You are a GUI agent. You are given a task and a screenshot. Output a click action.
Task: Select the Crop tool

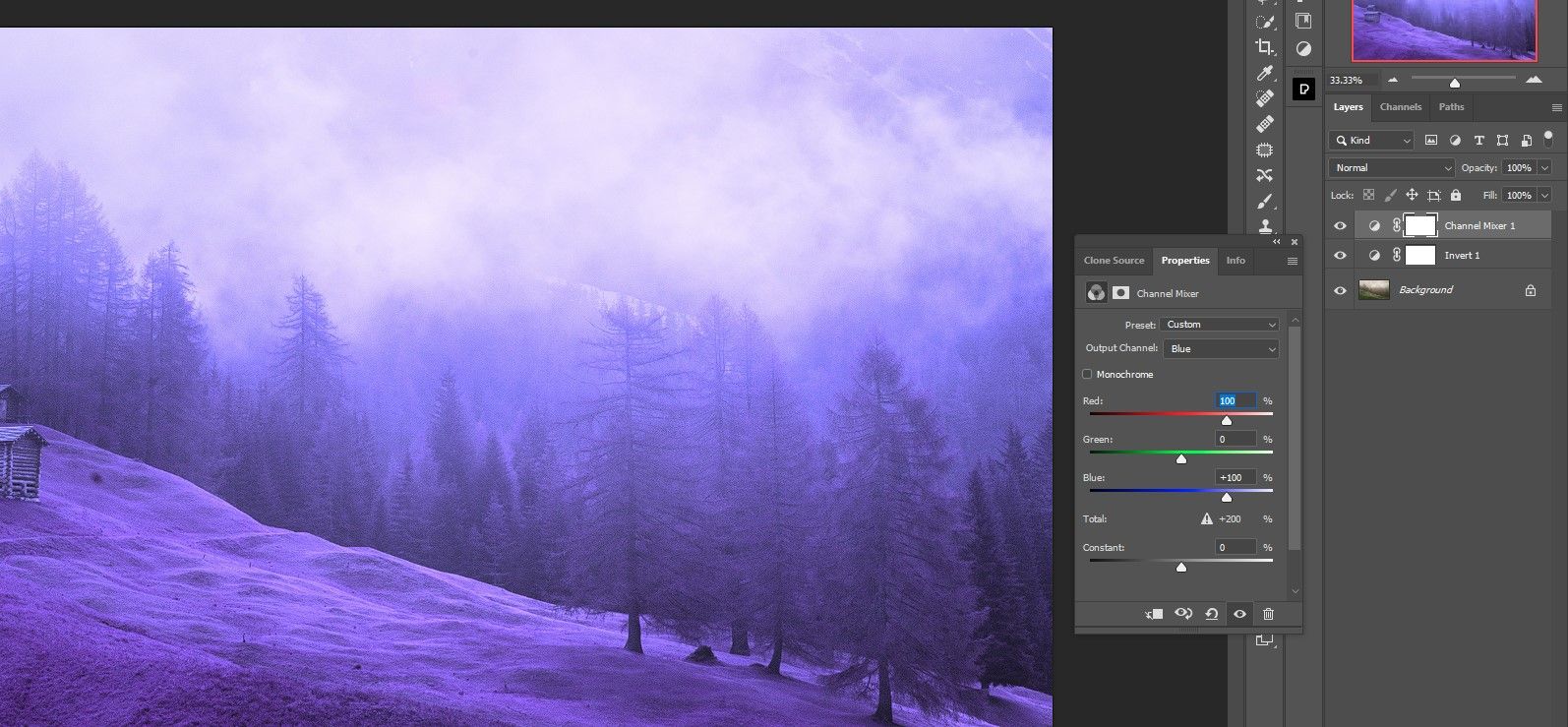point(1265,47)
